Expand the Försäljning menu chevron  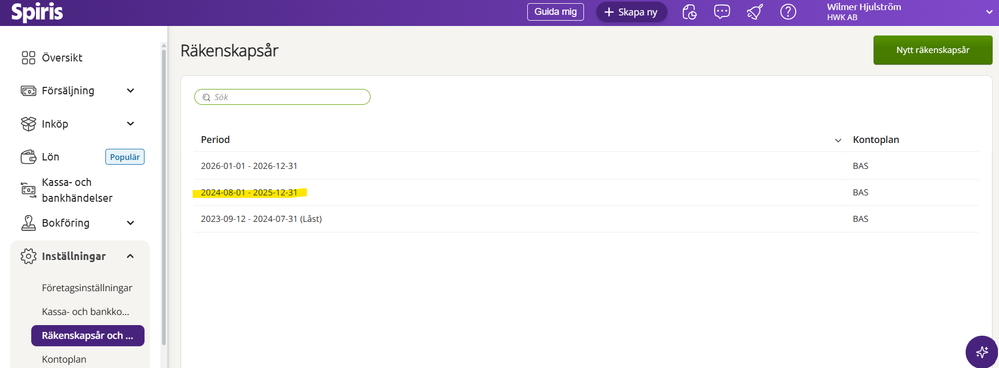pos(131,90)
